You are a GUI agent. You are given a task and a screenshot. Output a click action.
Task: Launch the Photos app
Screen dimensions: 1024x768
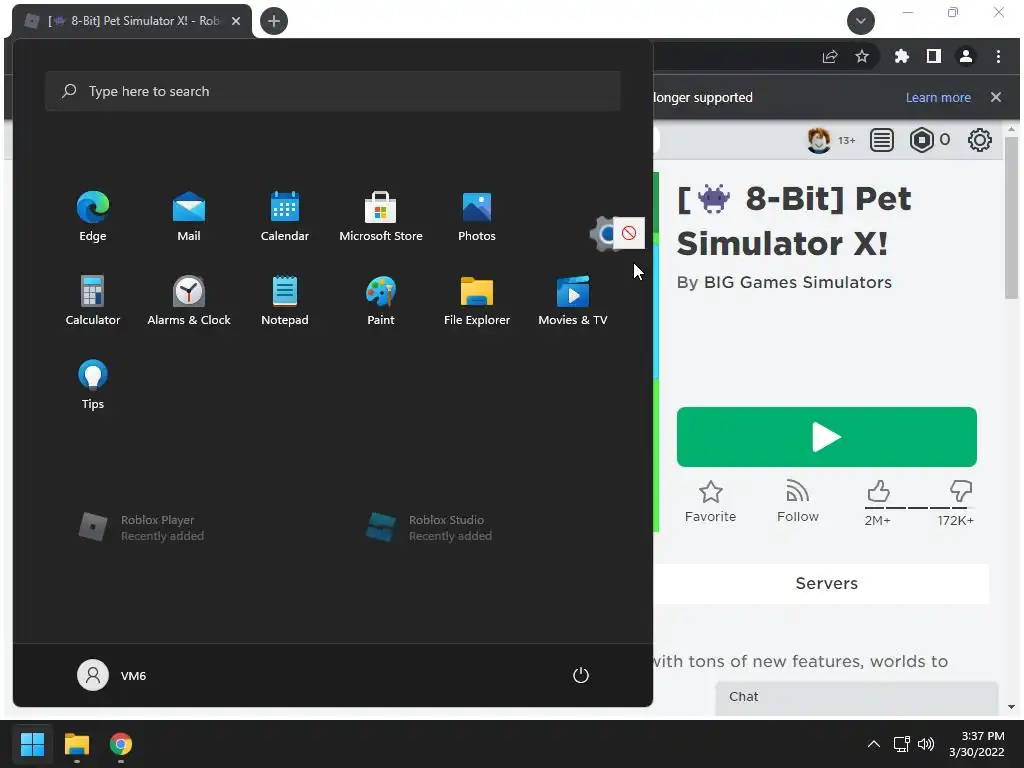tap(477, 217)
